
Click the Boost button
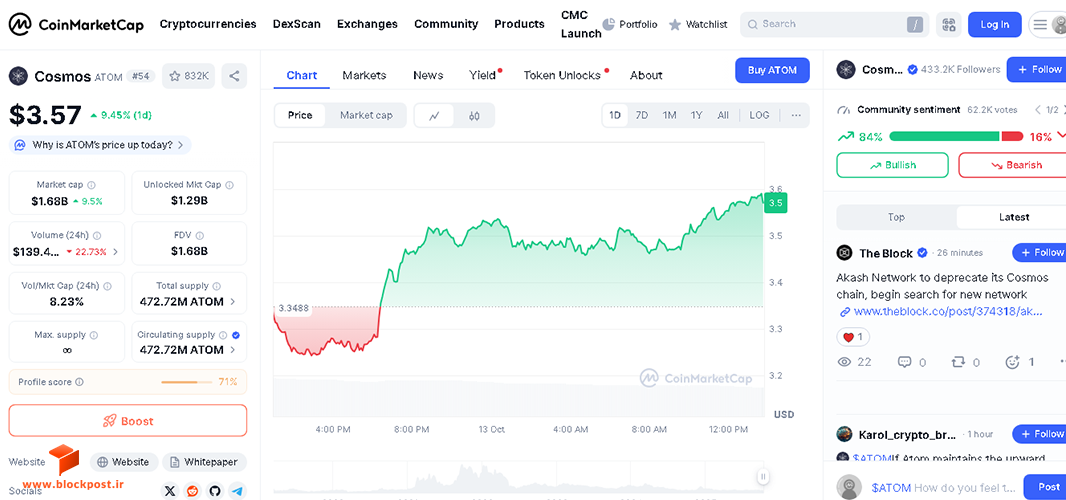pyautogui.click(x=128, y=421)
